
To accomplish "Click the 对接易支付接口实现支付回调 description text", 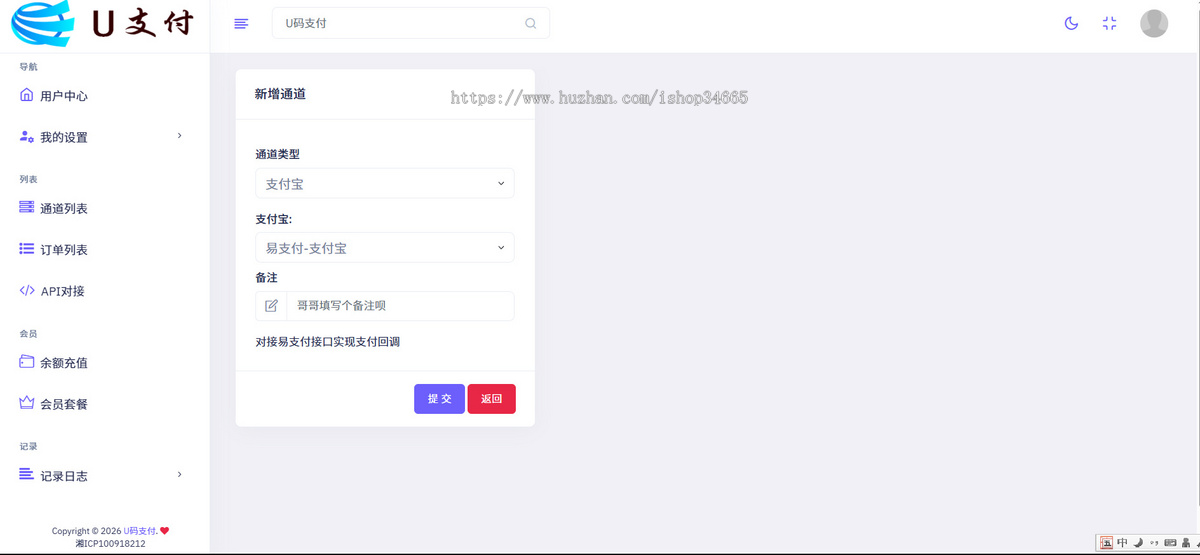I will point(328,342).
